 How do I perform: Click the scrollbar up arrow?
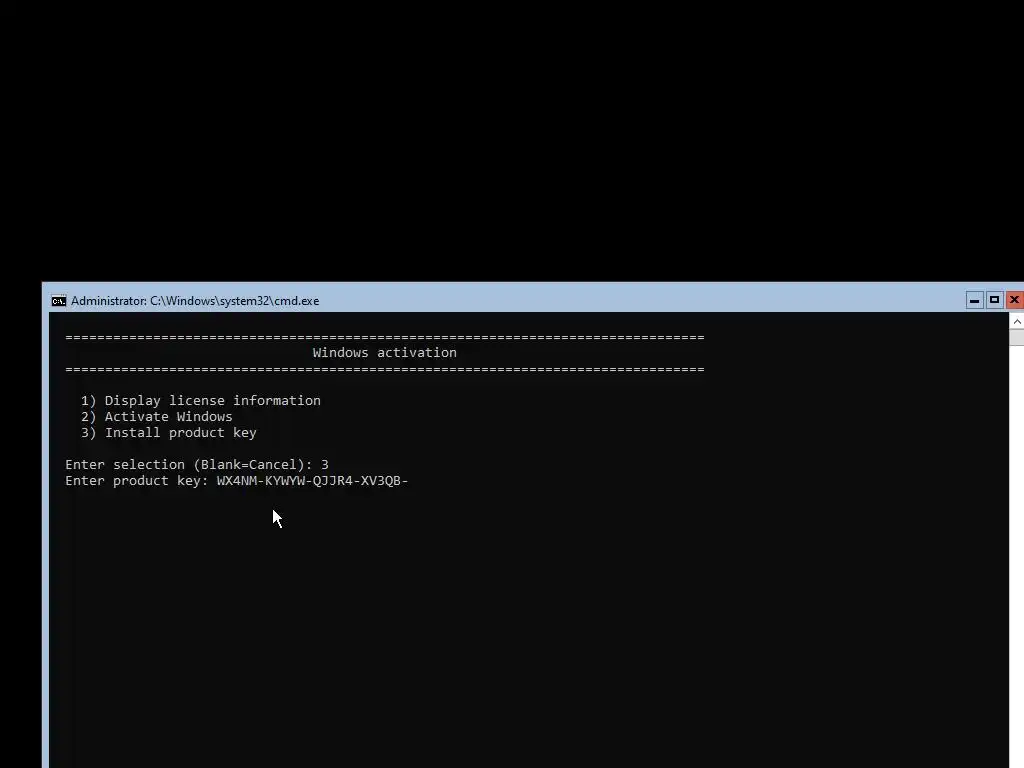1017,321
